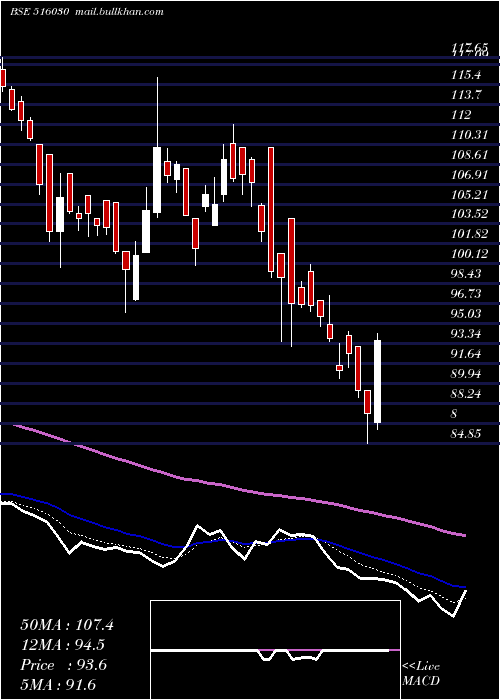The height and width of the screenshot is (700, 500).
Task: Select the 'Price : 93.6' readout
Action: point(63,665)
